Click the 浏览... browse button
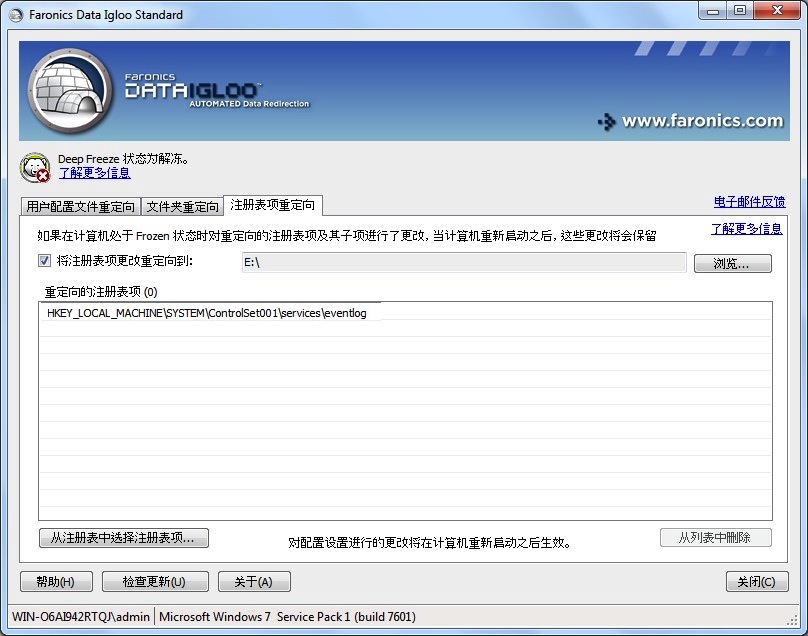The image size is (808, 636). (x=733, y=264)
